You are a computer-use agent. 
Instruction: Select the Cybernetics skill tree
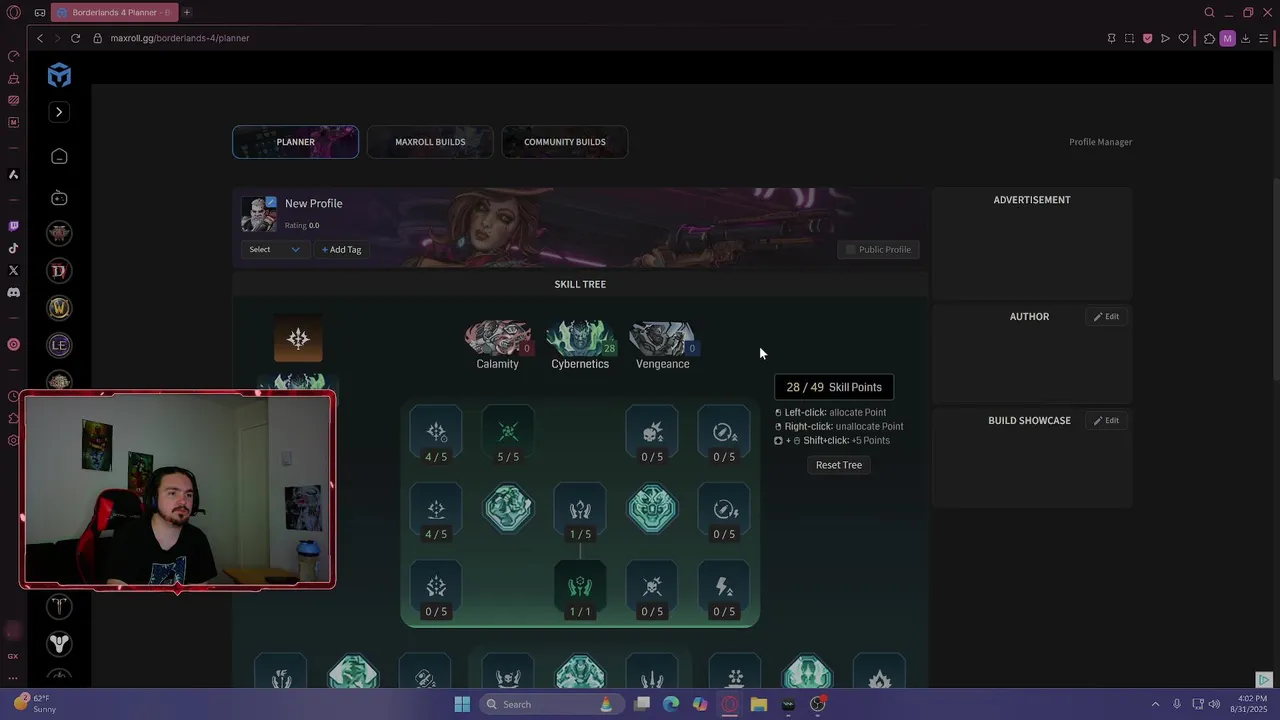tap(580, 346)
